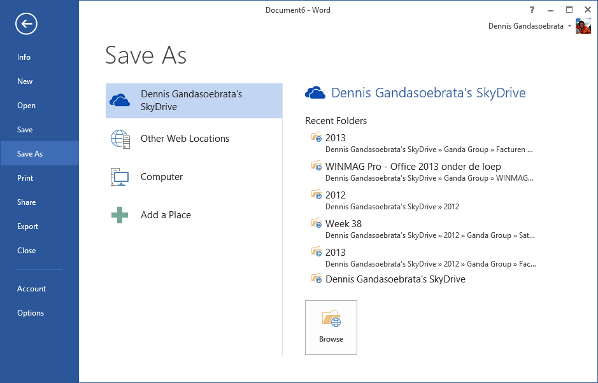Select Open in the backstage menu
Viewport: 598px width, 383px height.
coord(26,105)
